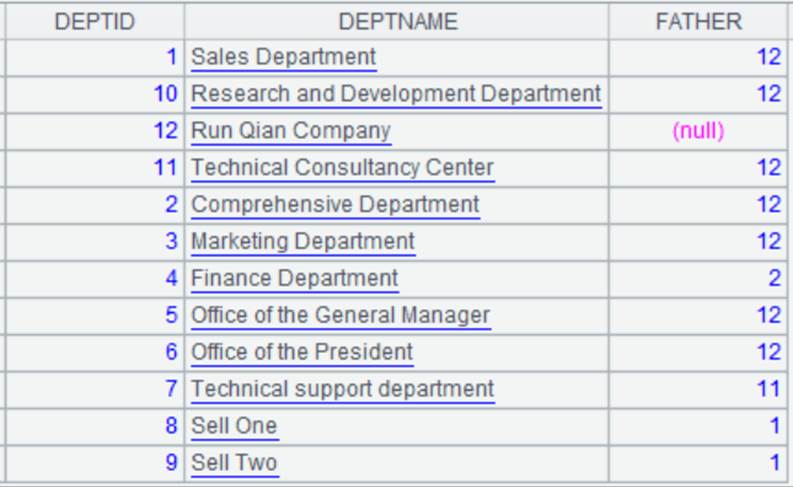Select the Sell Two link

[235, 463]
